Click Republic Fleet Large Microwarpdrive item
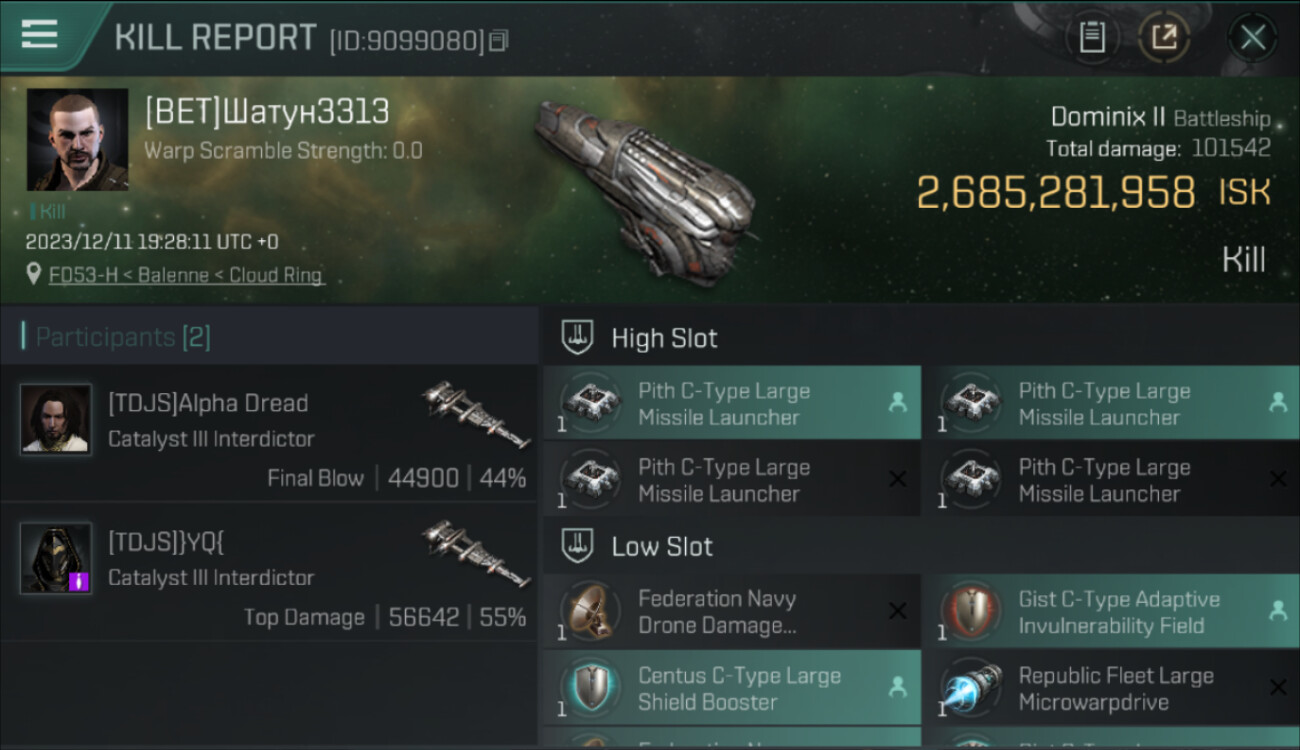This screenshot has width=1300, height=750. [x=1112, y=688]
